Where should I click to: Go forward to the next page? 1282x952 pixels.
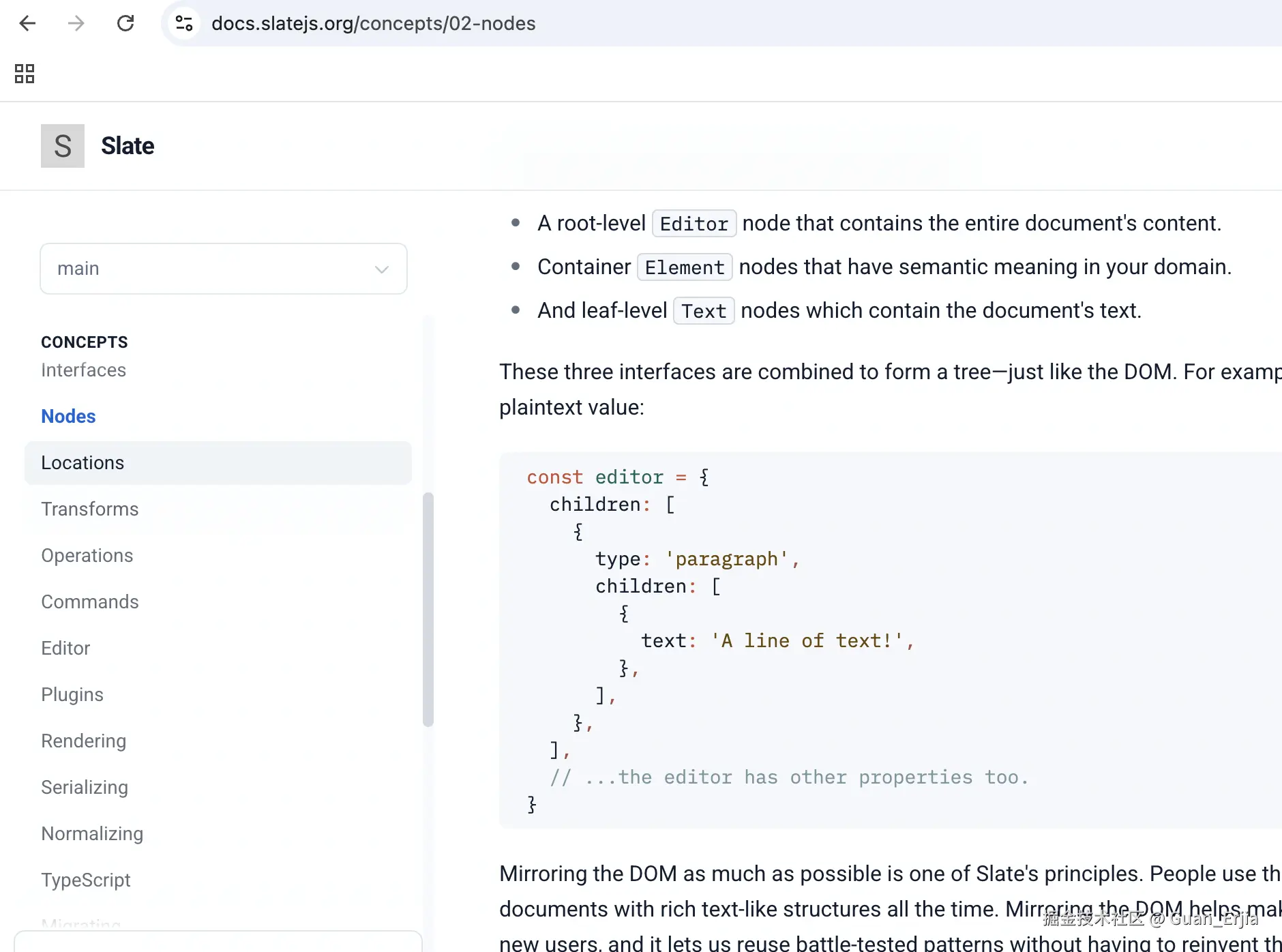76,23
